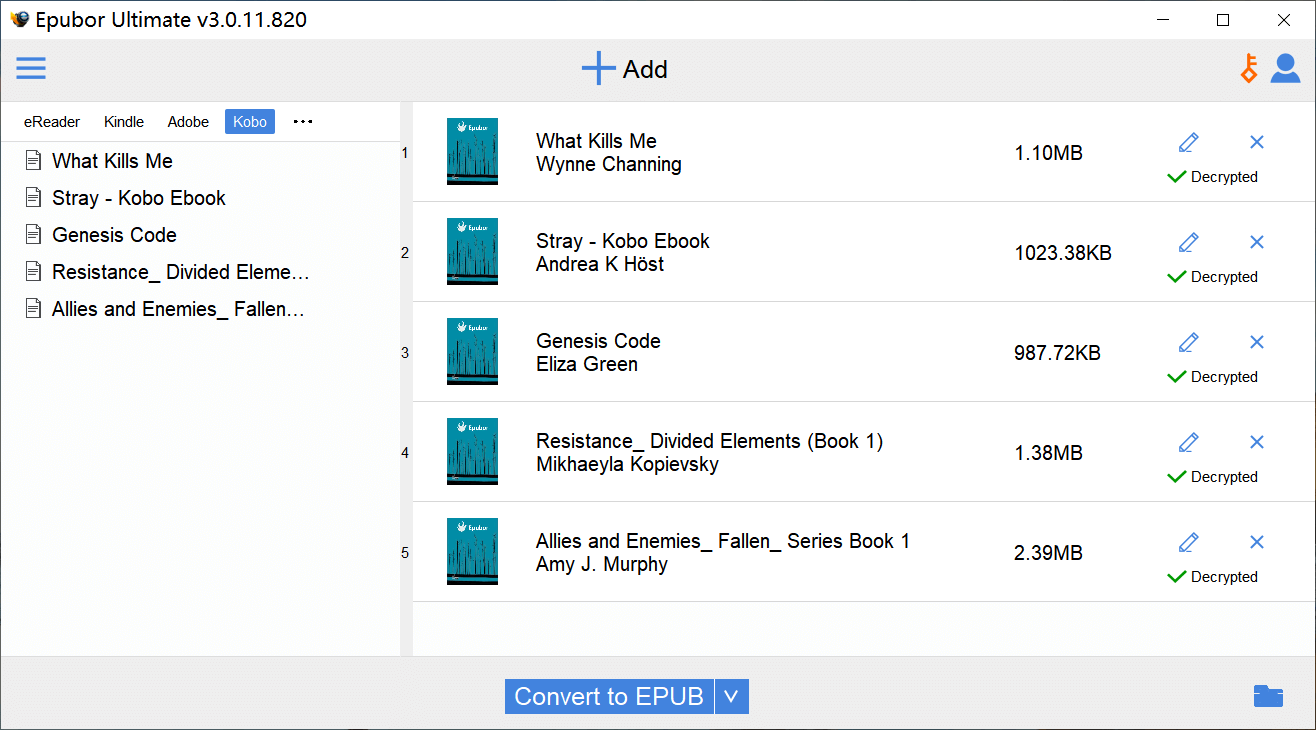The image size is (1316, 730).
Task: Switch to the Adobe tab
Action: [188, 122]
